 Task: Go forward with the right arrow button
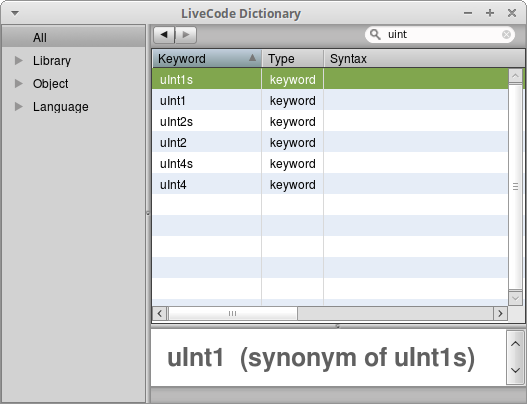[x=186, y=35]
